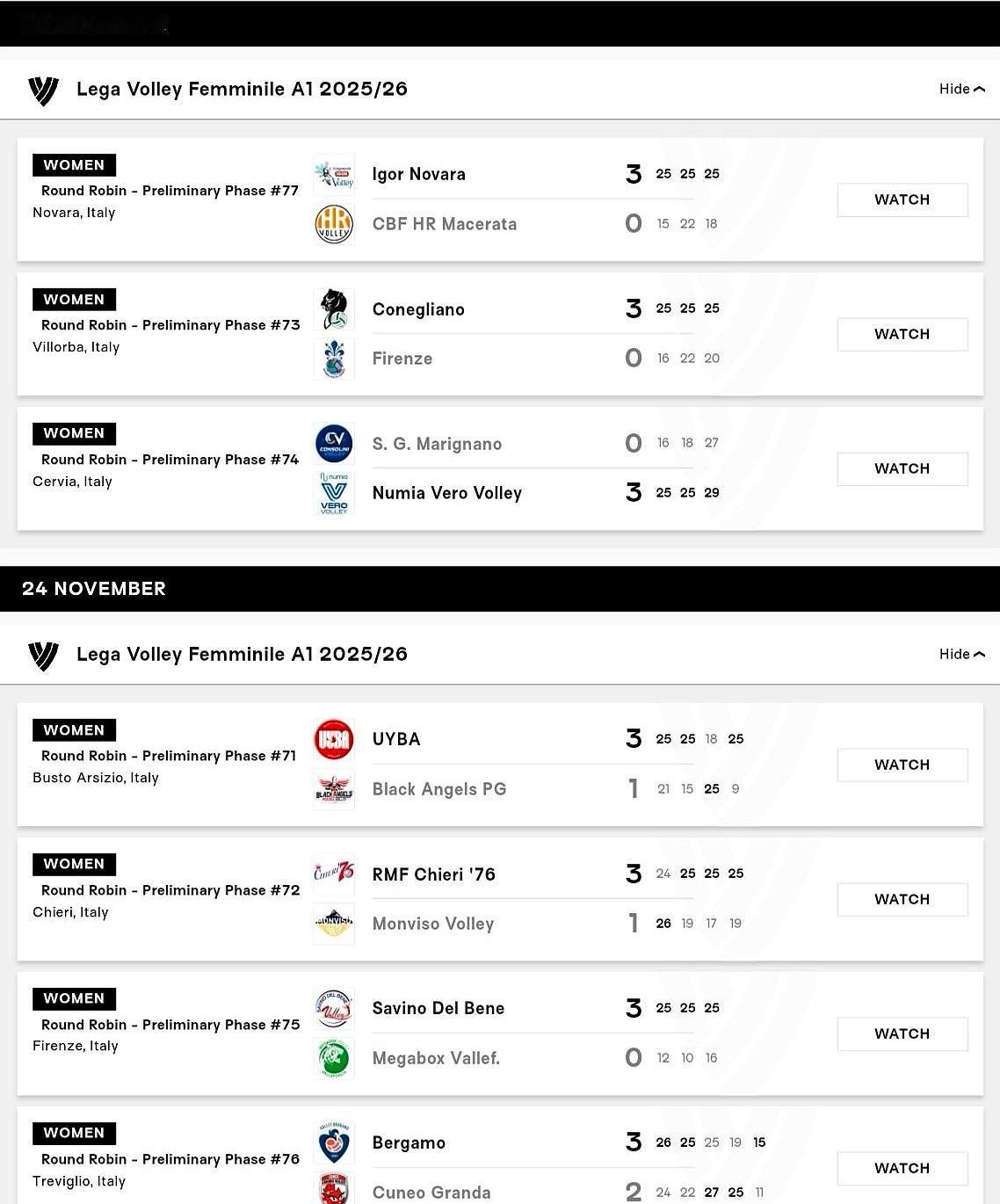The image size is (1000, 1204).
Task: Open Round Robin Preliminary Phase #74 link
Action: point(170,460)
